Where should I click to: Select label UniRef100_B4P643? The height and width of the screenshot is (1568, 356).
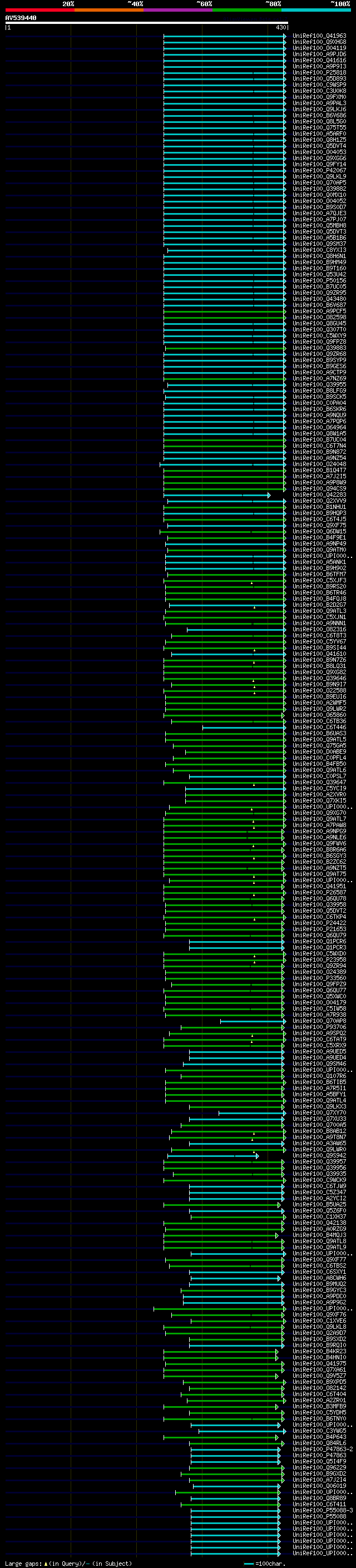pyautogui.click(x=319, y=1437)
